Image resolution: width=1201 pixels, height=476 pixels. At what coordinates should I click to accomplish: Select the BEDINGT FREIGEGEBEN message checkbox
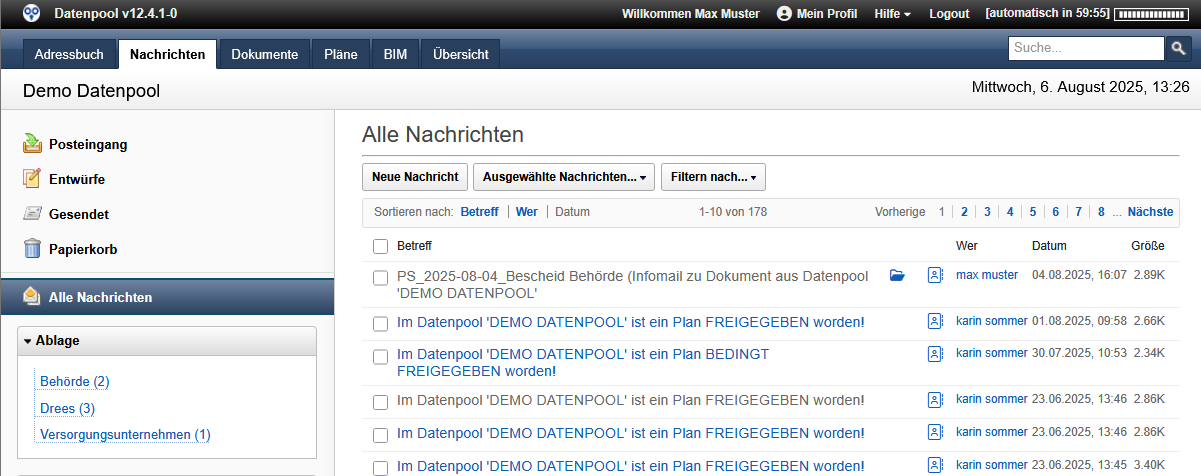click(x=380, y=356)
